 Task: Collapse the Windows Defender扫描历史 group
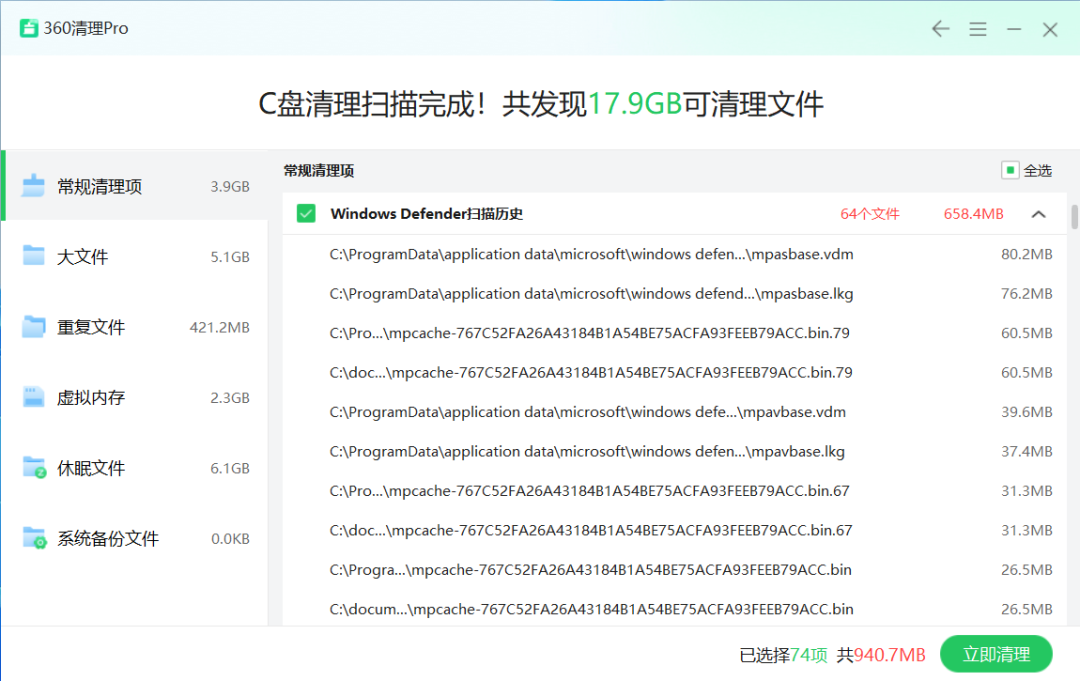[x=1039, y=214]
